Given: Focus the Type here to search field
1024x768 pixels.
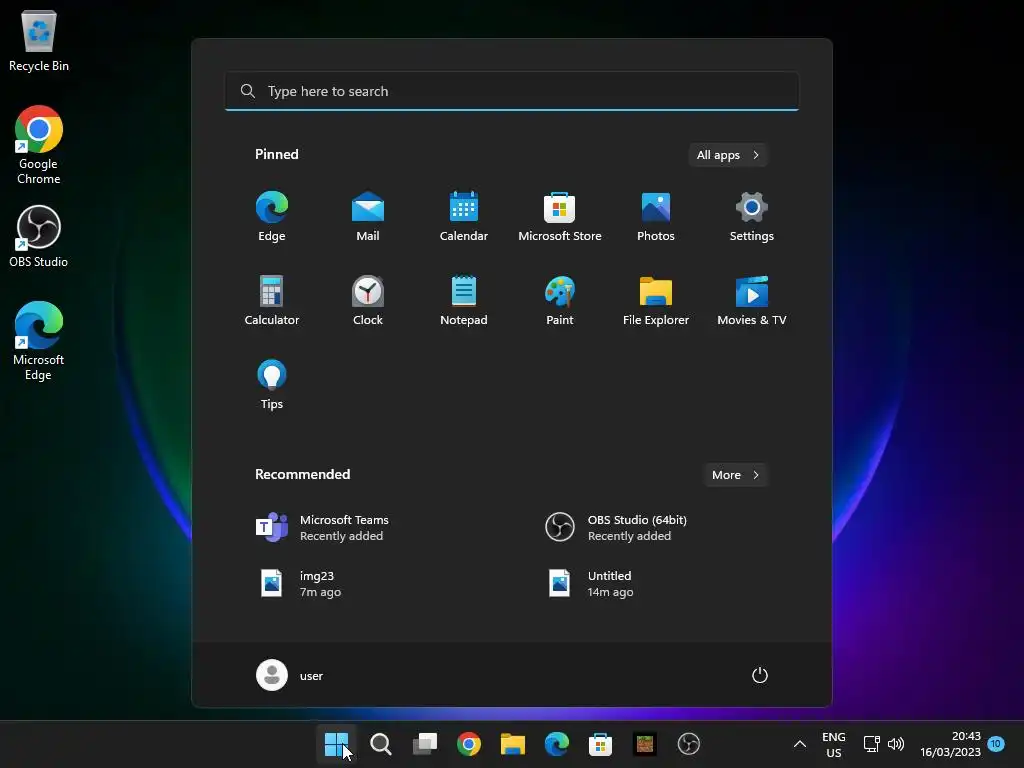Looking at the screenshot, I should [x=512, y=91].
